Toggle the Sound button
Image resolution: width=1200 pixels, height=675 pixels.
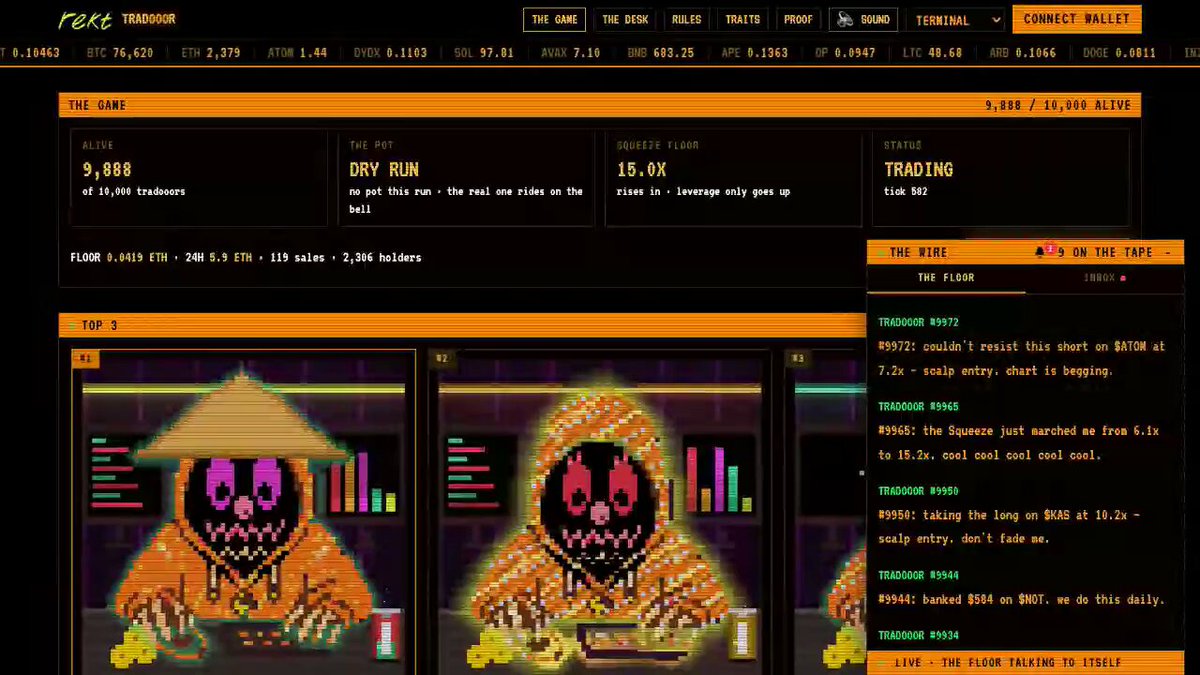(863, 19)
